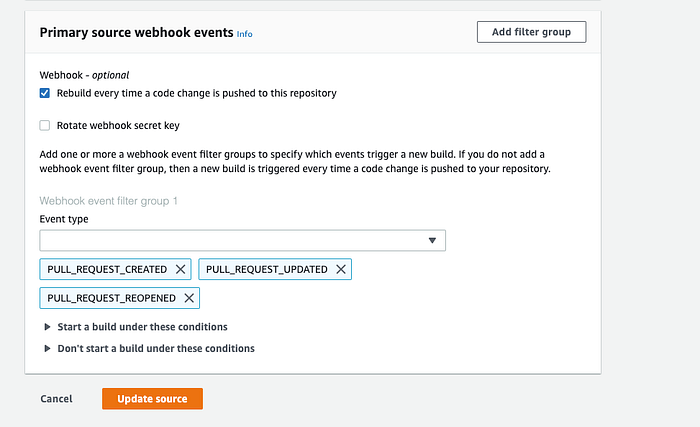Viewport: 700px width, 427px height.
Task: Click the Update source button
Action: click(152, 399)
